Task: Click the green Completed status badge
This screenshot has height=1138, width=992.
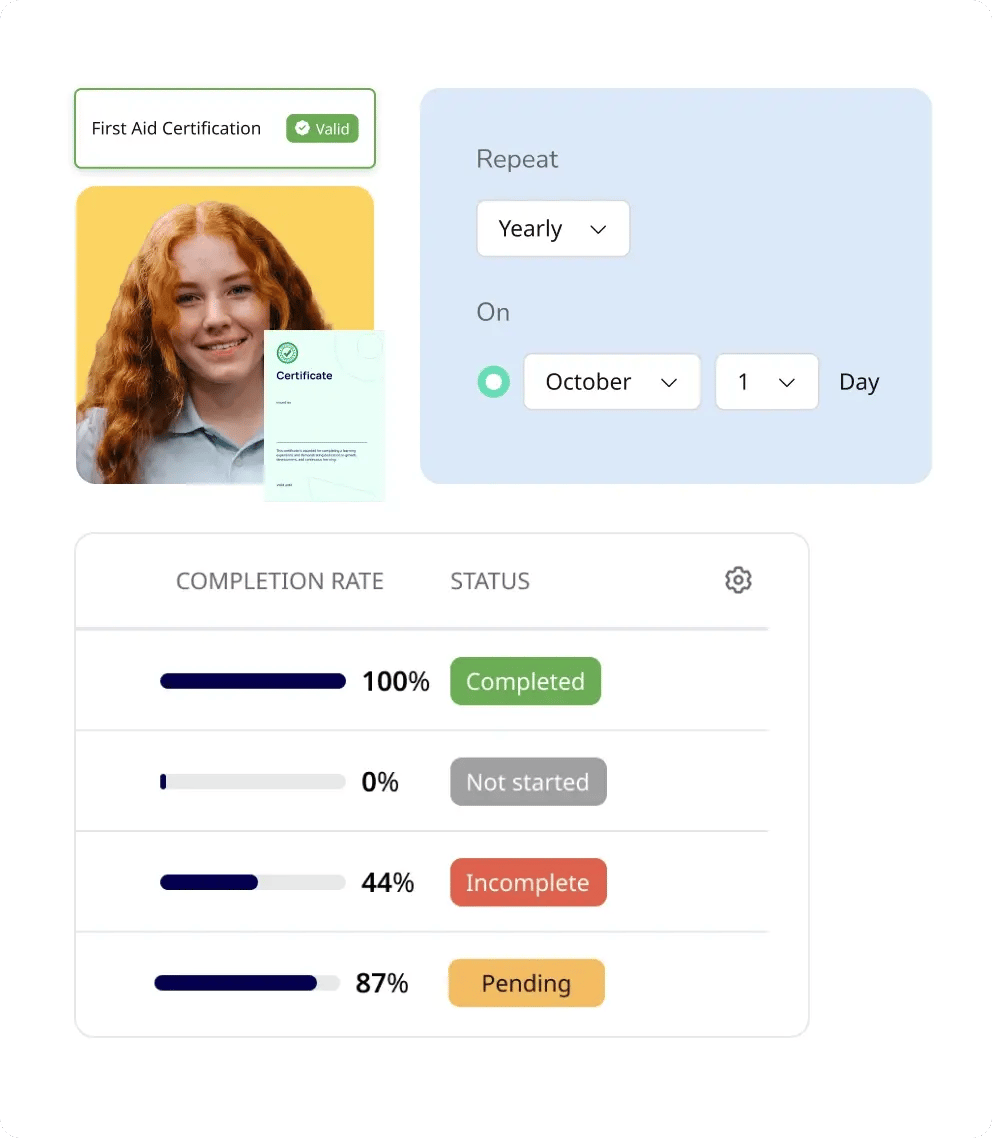Action: (x=525, y=681)
